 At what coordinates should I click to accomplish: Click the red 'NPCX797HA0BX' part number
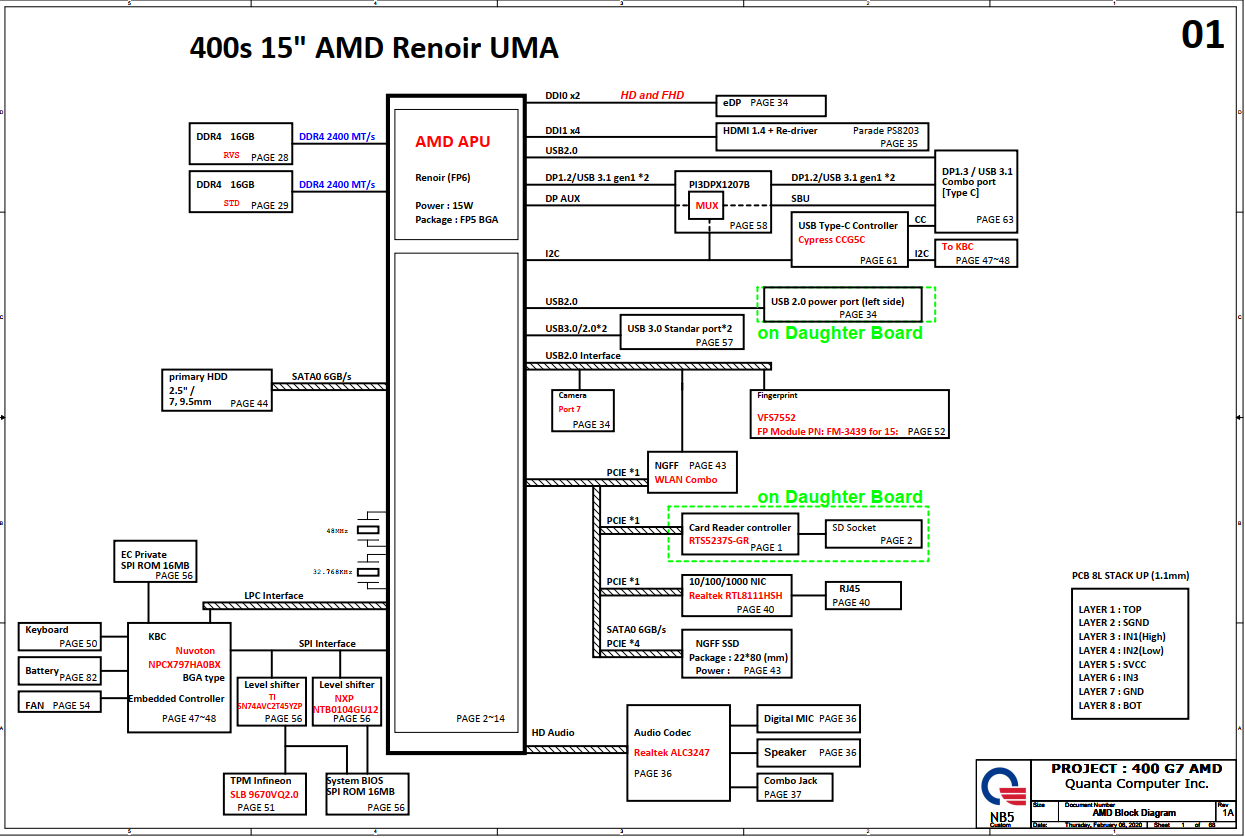tap(185, 664)
